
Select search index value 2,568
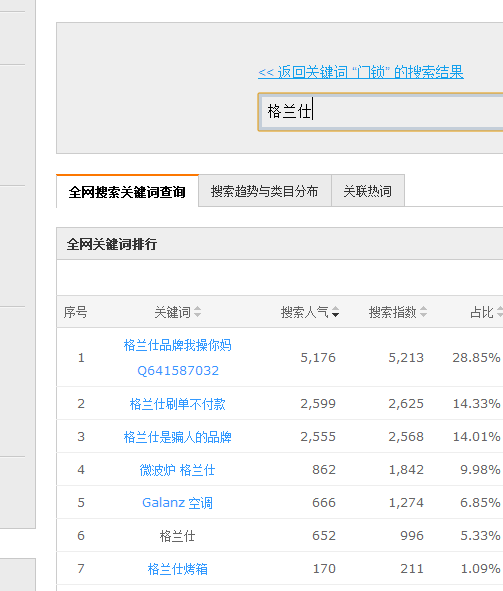tap(406, 436)
